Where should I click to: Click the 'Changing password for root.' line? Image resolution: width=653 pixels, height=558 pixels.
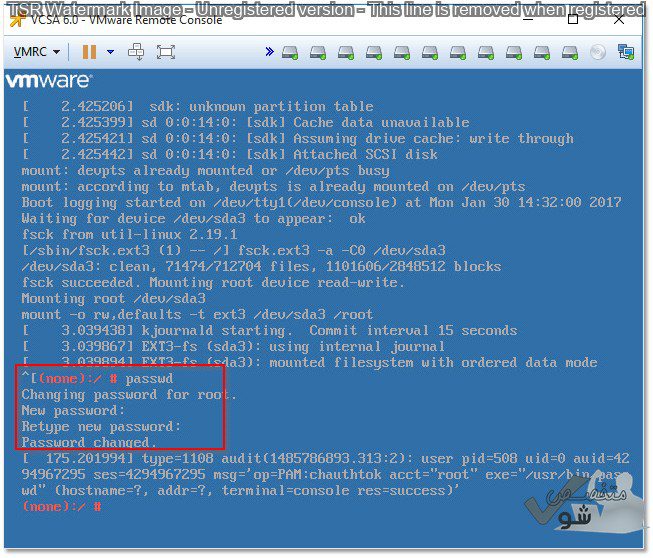129,395
